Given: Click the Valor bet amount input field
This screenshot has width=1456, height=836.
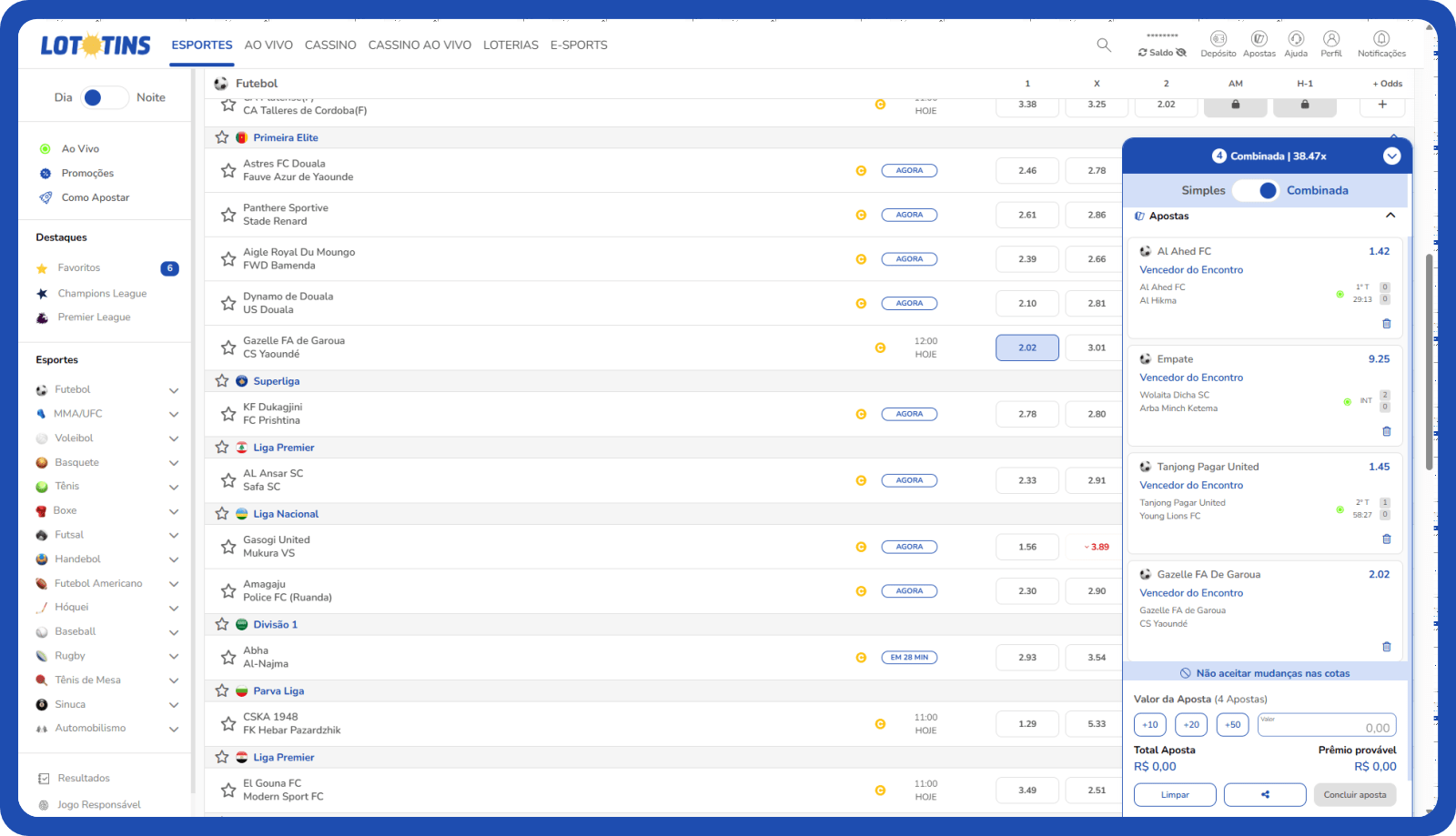Looking at the screenshot, I should (1327, 725).
